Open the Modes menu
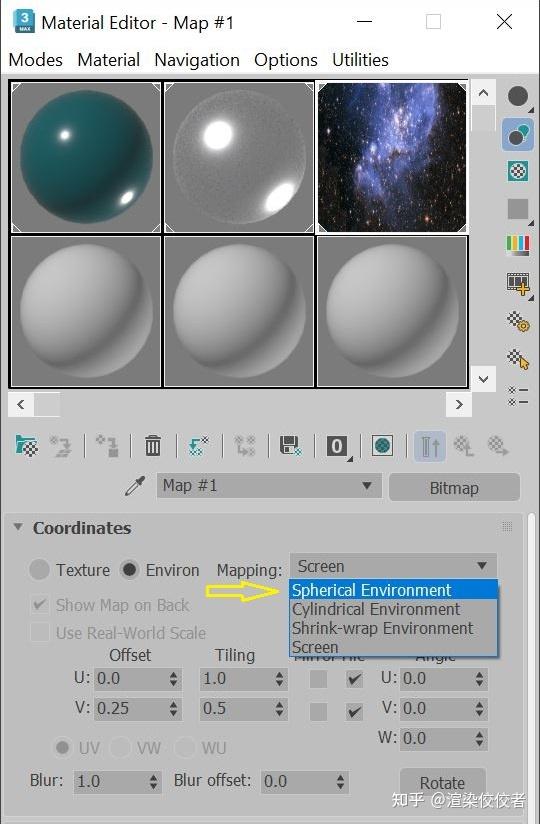 point(36,60)
